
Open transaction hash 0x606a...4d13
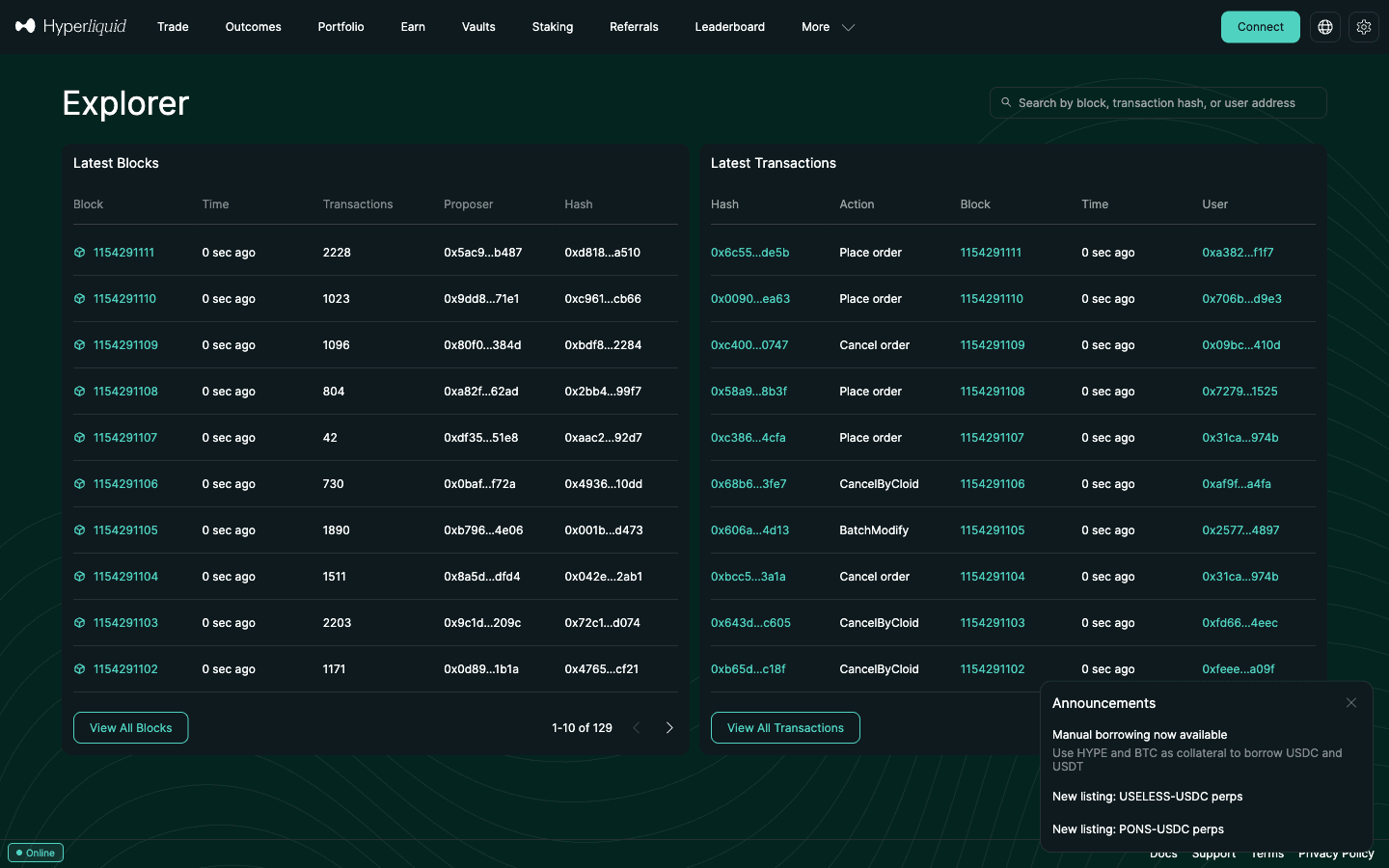click(749, 530)
